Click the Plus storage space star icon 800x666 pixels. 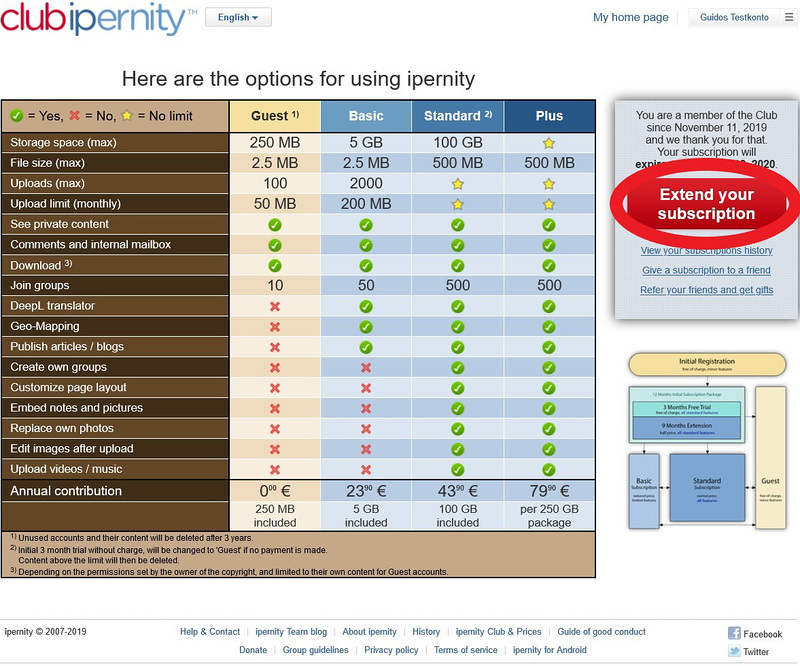[x=549, y=143]
